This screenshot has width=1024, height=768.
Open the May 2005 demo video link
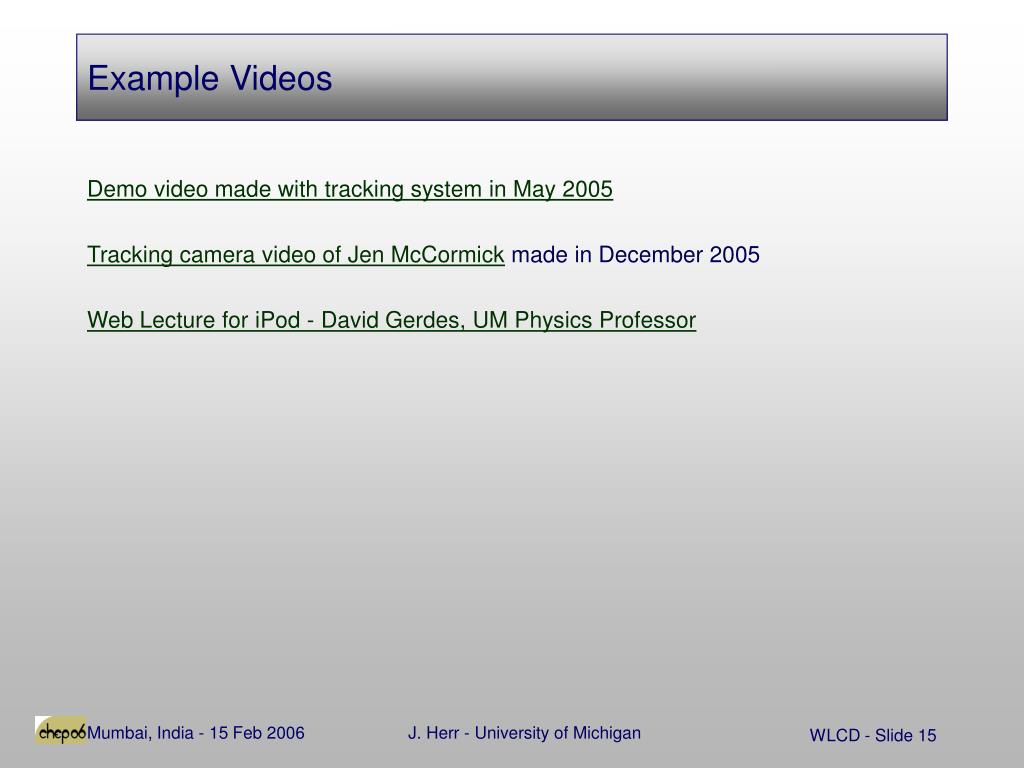(x=350, y=189)
